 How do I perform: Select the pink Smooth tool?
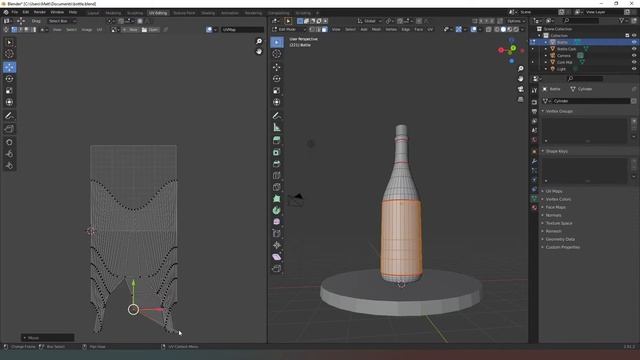(x=277, y=222)
